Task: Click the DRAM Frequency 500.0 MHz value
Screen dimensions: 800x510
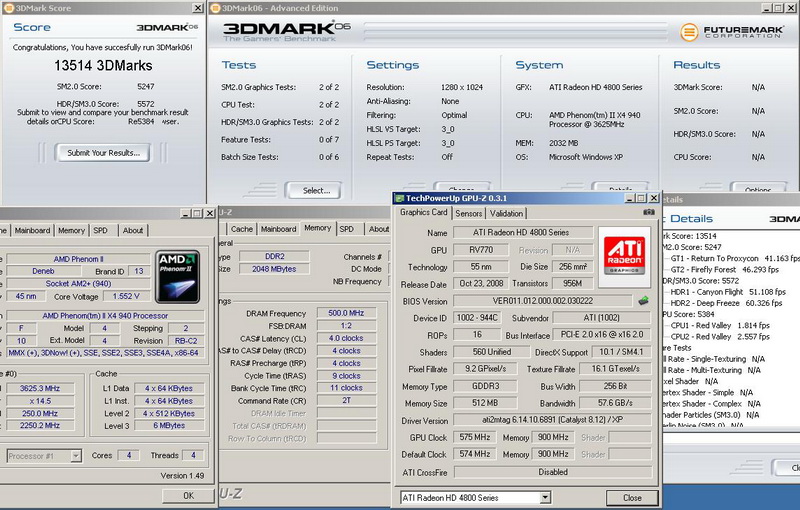Action: point(346,313)
